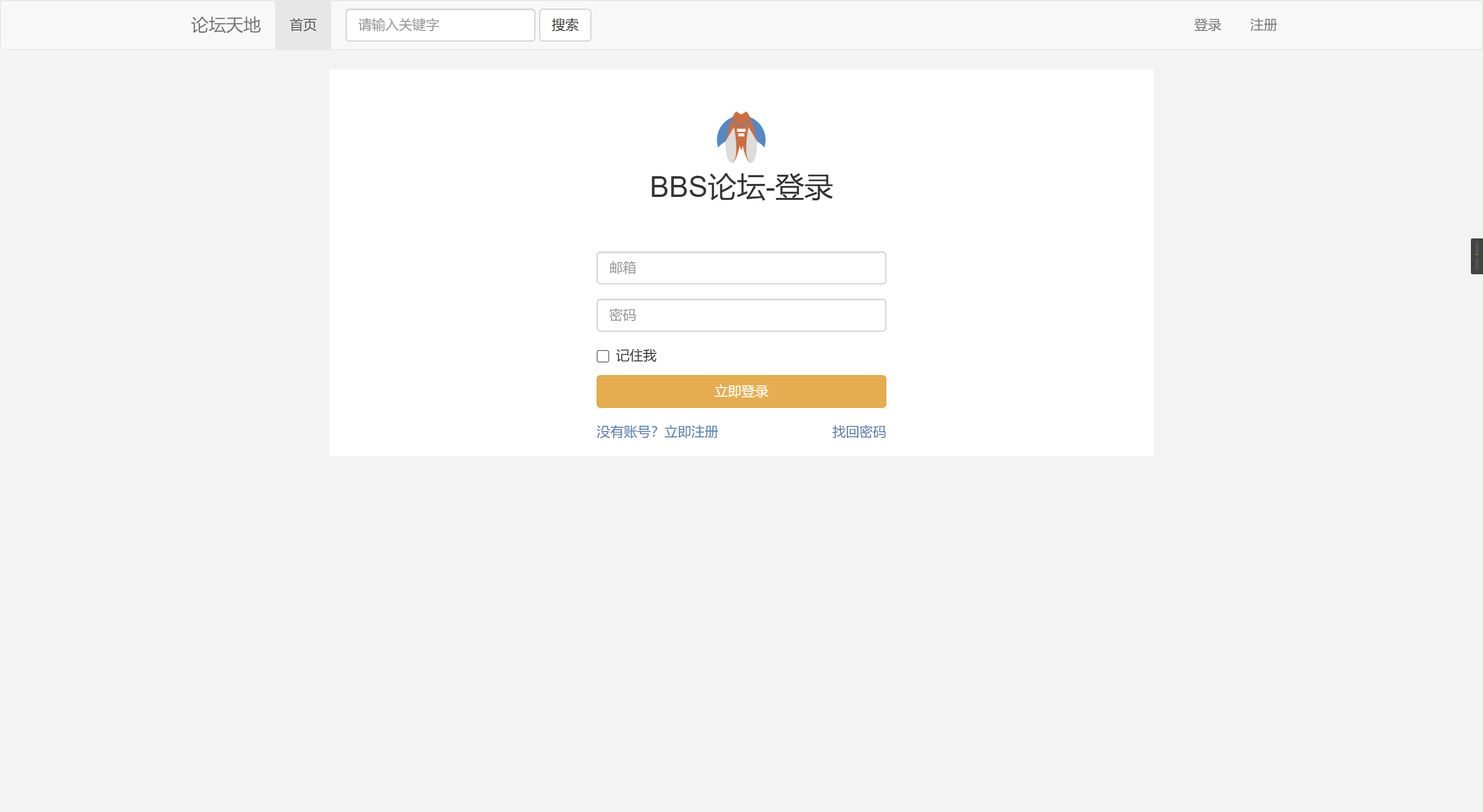Open the 首页 nav tab
Screen dimensions: 1483x812
point(303,25)
